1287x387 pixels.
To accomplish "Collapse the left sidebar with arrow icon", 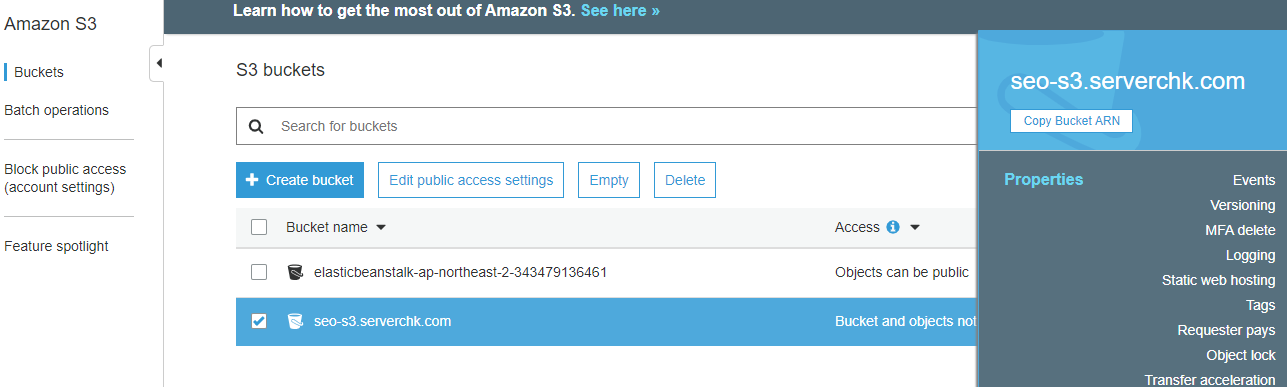I will pyautogui.click(x=157, y=63).
